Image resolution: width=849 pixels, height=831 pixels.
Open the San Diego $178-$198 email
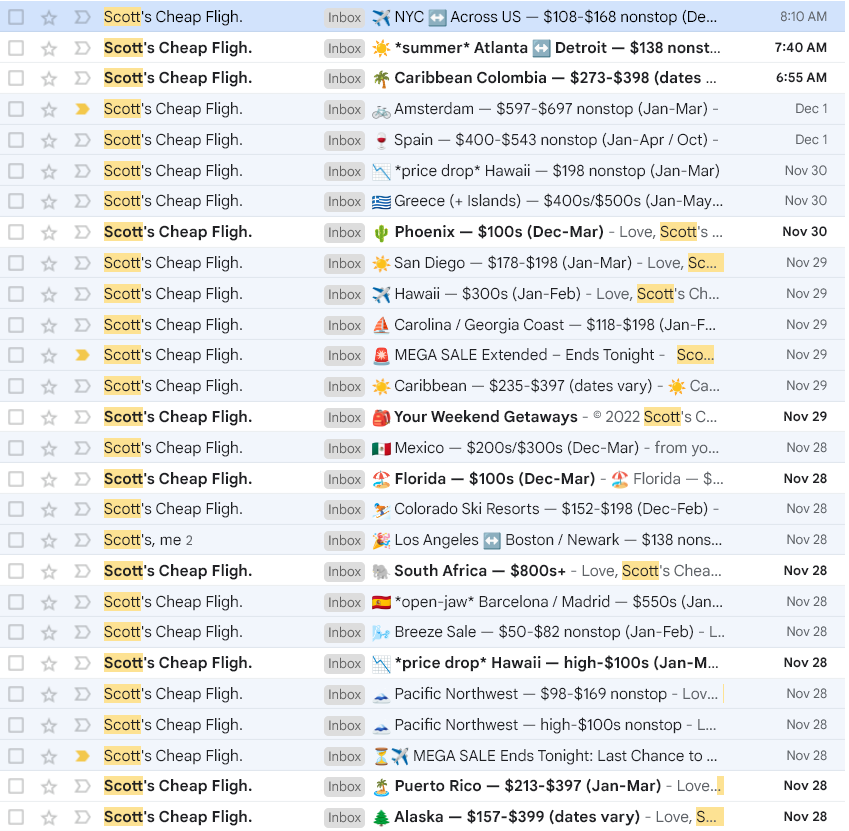(x=422, y=263)
